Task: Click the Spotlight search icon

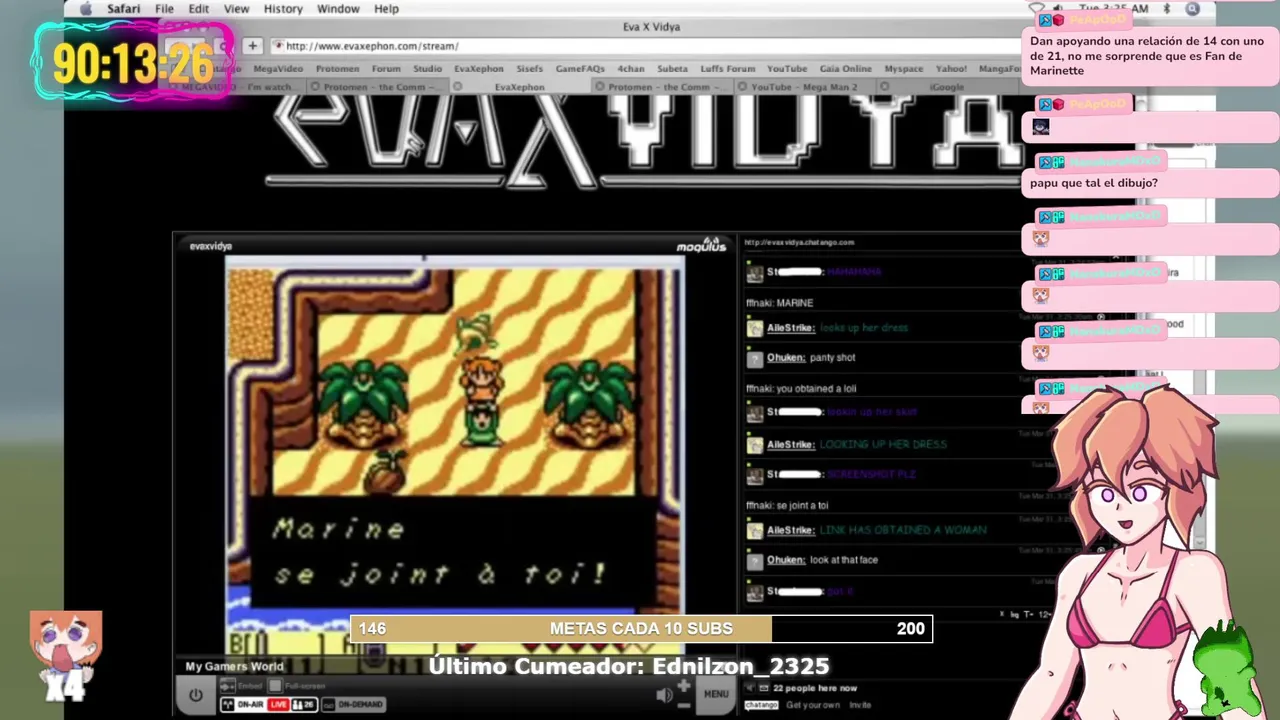Action: [x=1192, y=9]
